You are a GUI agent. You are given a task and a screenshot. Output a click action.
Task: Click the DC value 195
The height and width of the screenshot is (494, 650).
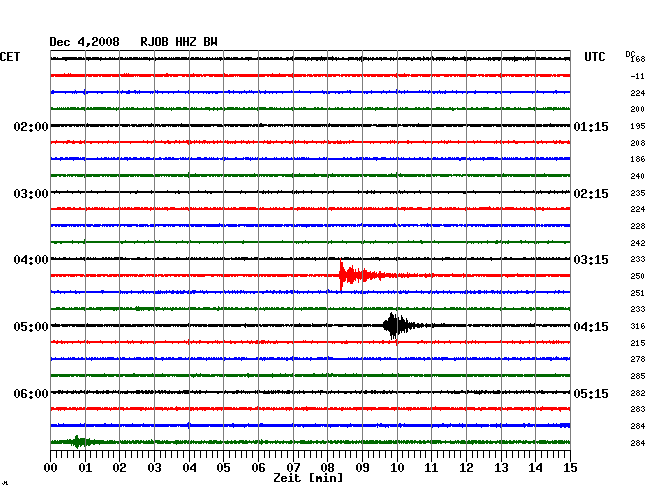tap(638, 126)
